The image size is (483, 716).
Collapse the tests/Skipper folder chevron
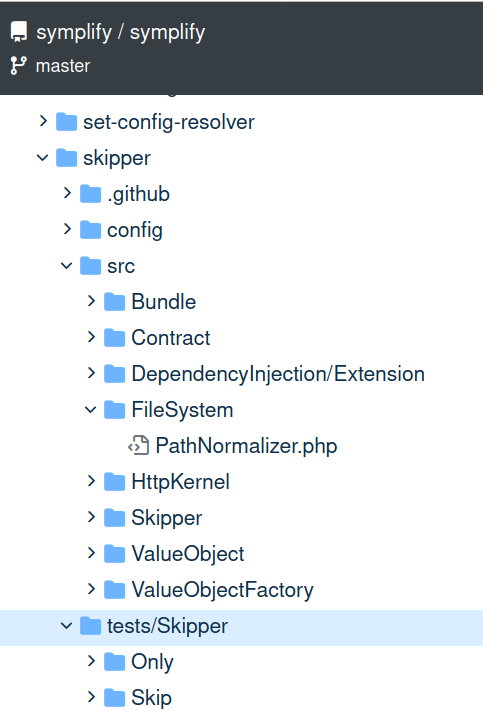pyautogui.click(x=67, y=626)
